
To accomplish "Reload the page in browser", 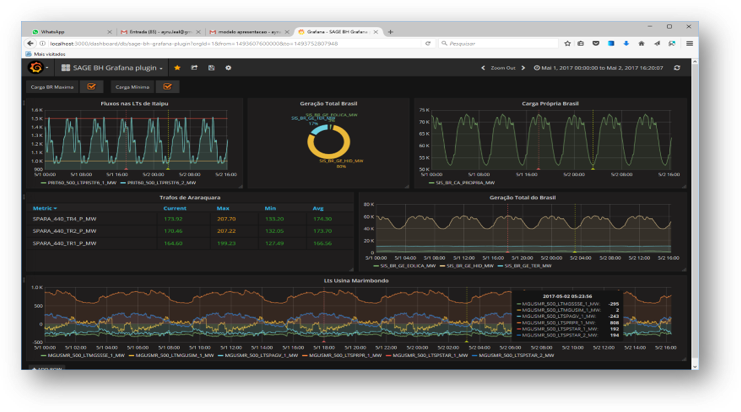I will pos(428,44).
